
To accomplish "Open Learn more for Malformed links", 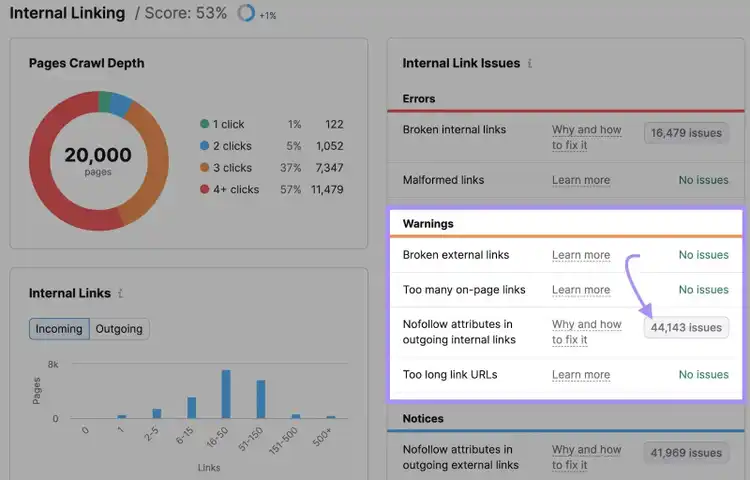I will 581,180.
